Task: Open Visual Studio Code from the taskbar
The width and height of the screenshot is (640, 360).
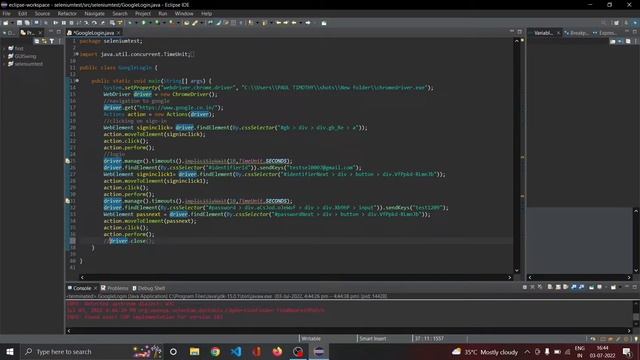Action: coord(236,351)
